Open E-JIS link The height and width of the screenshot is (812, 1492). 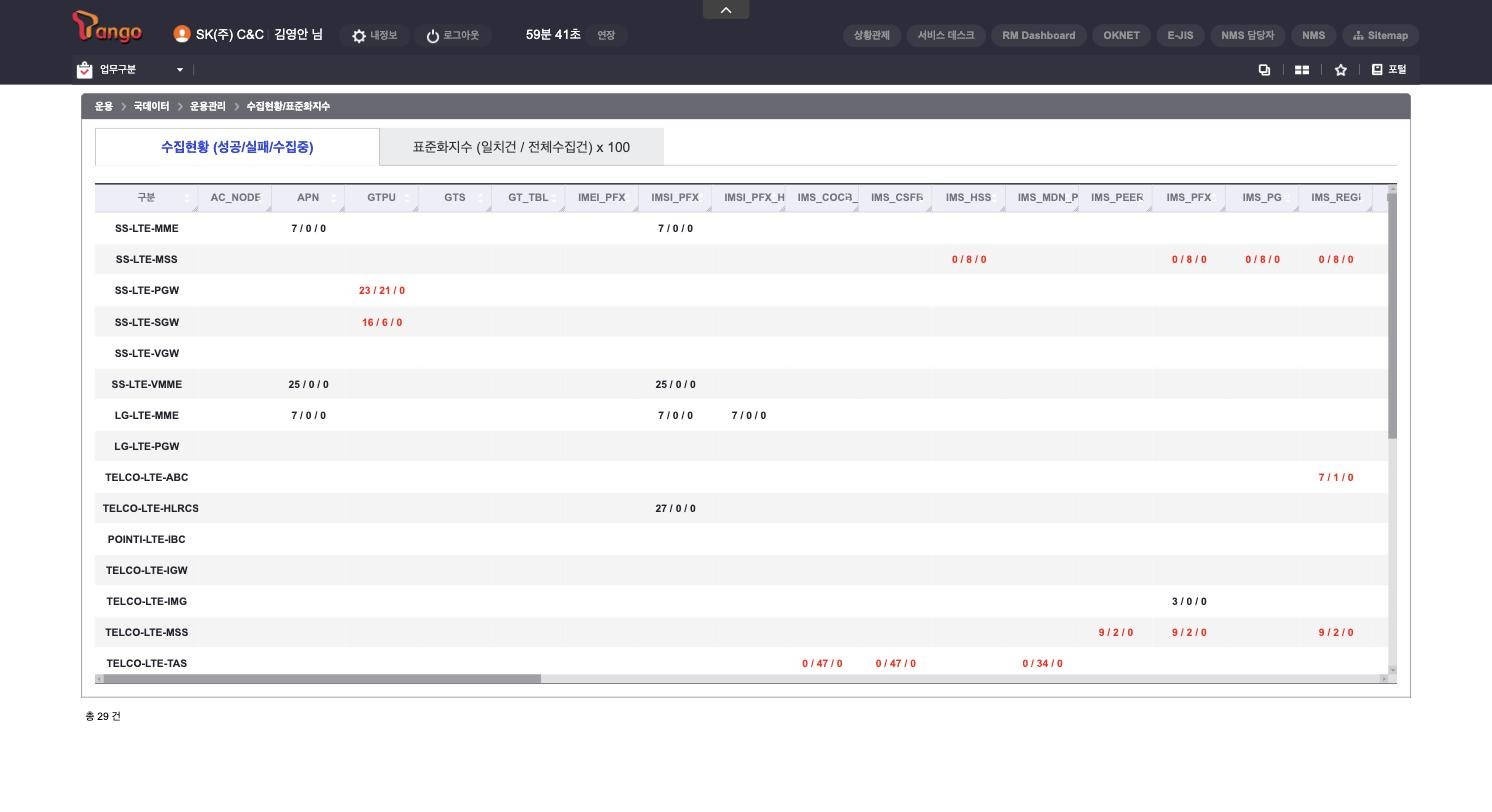pyautogui.click(x=1180, y=35)
